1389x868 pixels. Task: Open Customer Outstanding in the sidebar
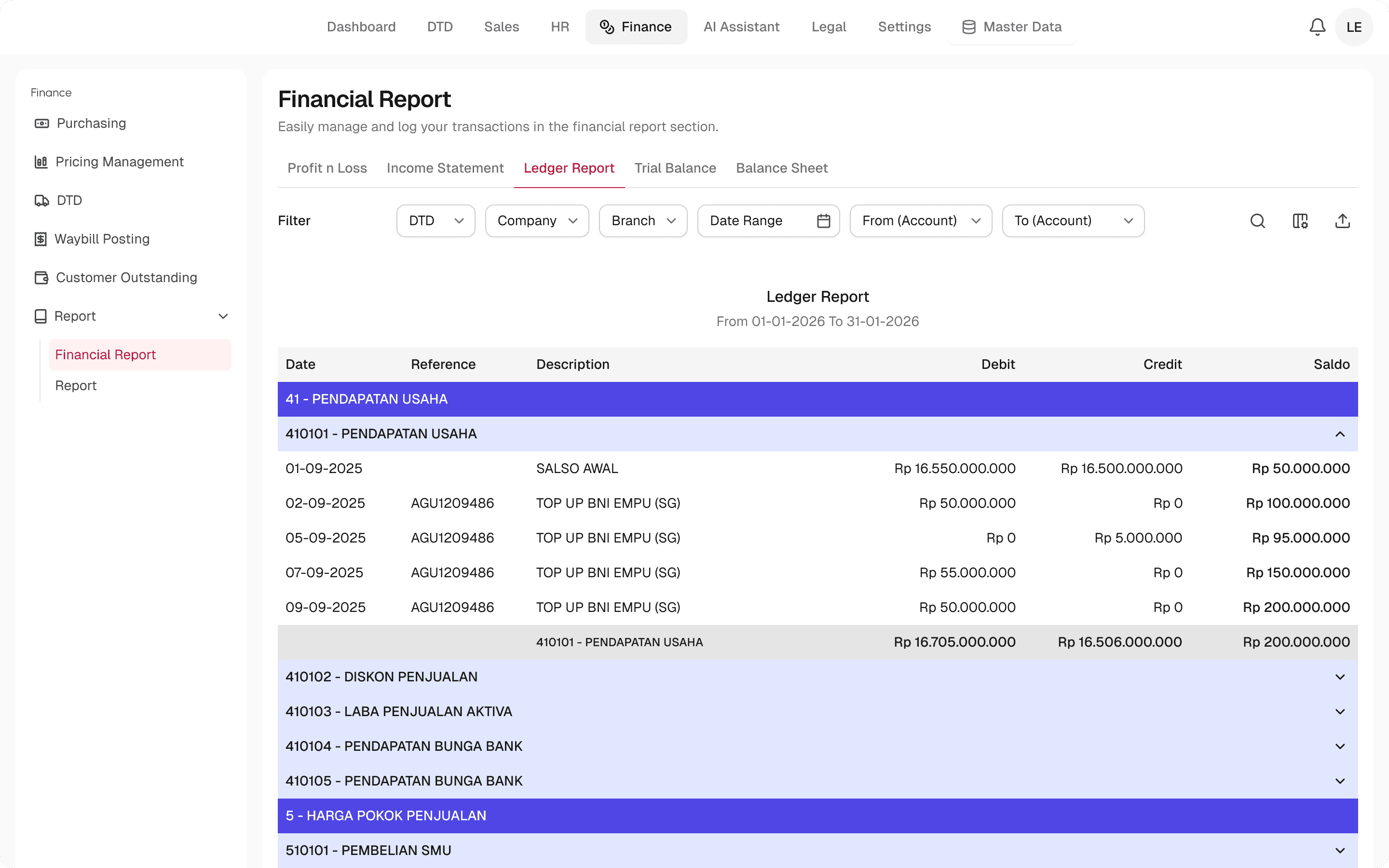pyautogui.click(x=126, y=278)
